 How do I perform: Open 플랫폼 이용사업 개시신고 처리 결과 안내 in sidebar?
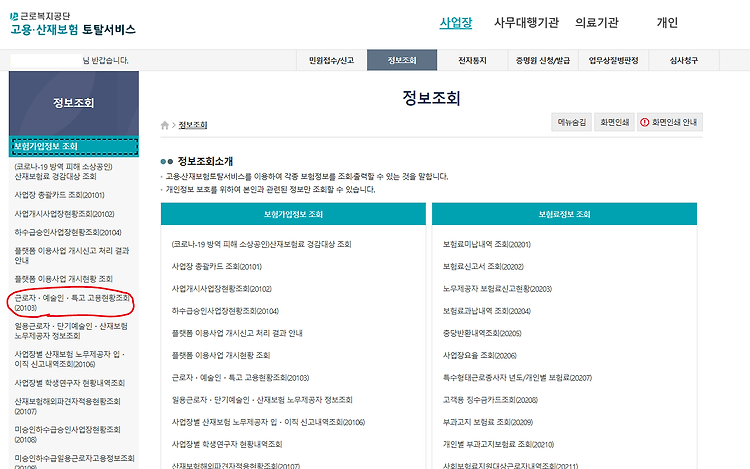pyautogui.click(x=72, y=256)
